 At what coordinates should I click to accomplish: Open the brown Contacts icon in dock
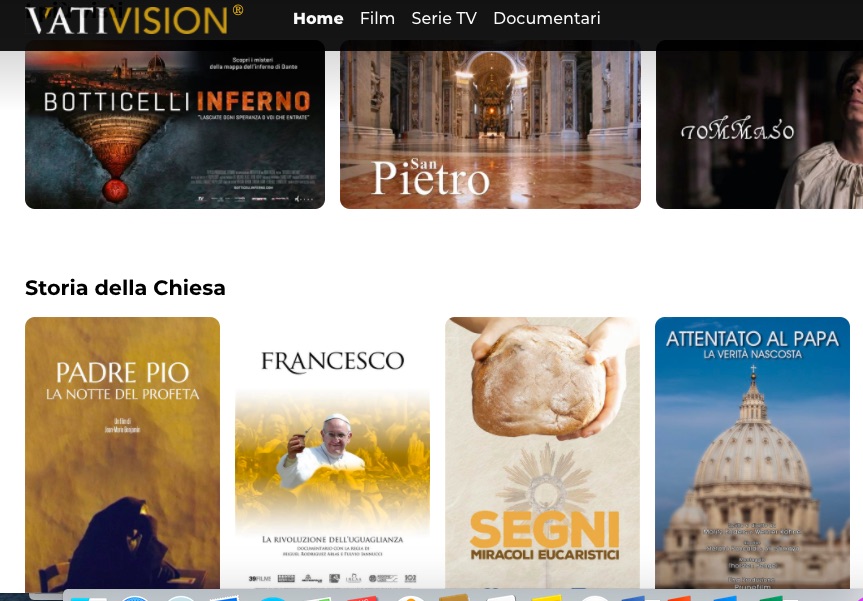[454, 598]
